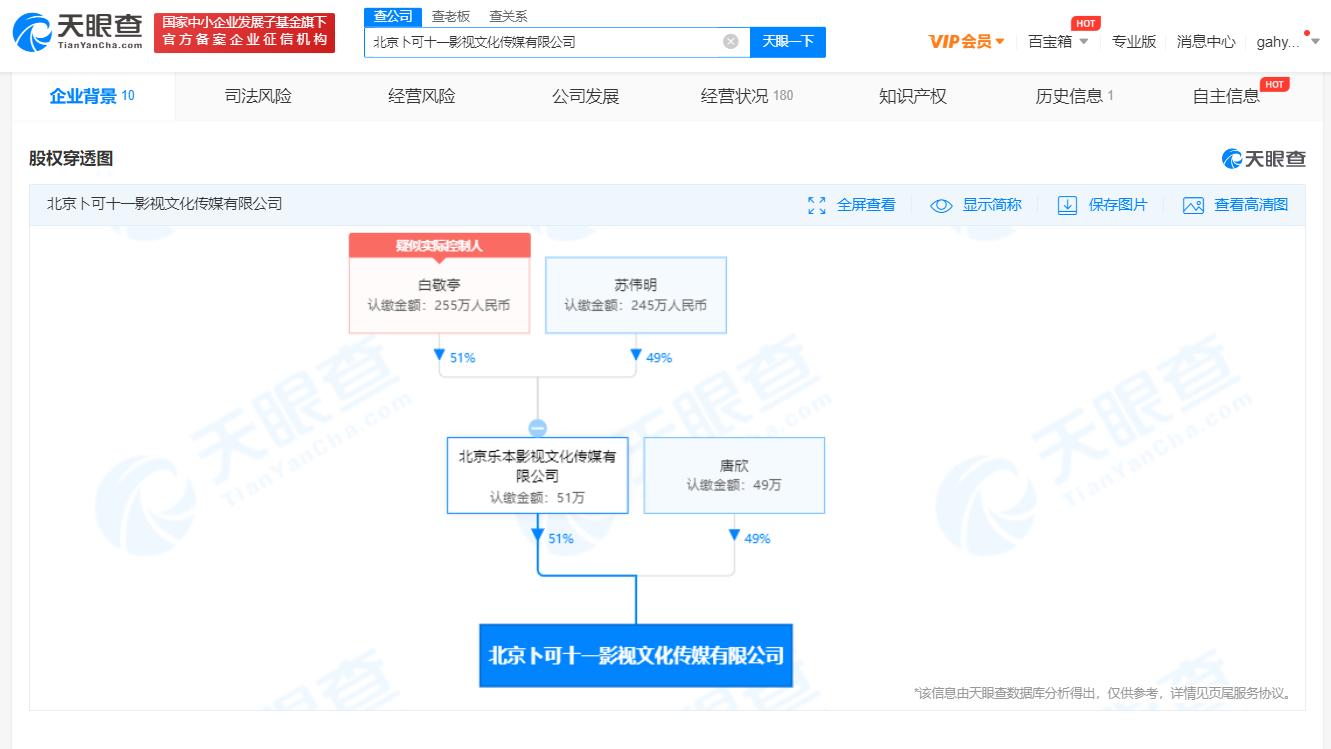Click the 认缴金额：255万人民币 text

439,305
